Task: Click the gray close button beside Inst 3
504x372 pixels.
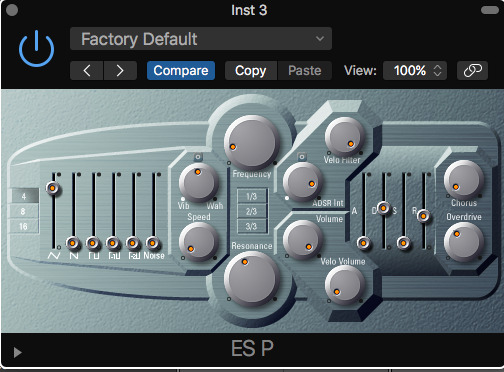Action: pyautogui.click(x=12, y=10)
